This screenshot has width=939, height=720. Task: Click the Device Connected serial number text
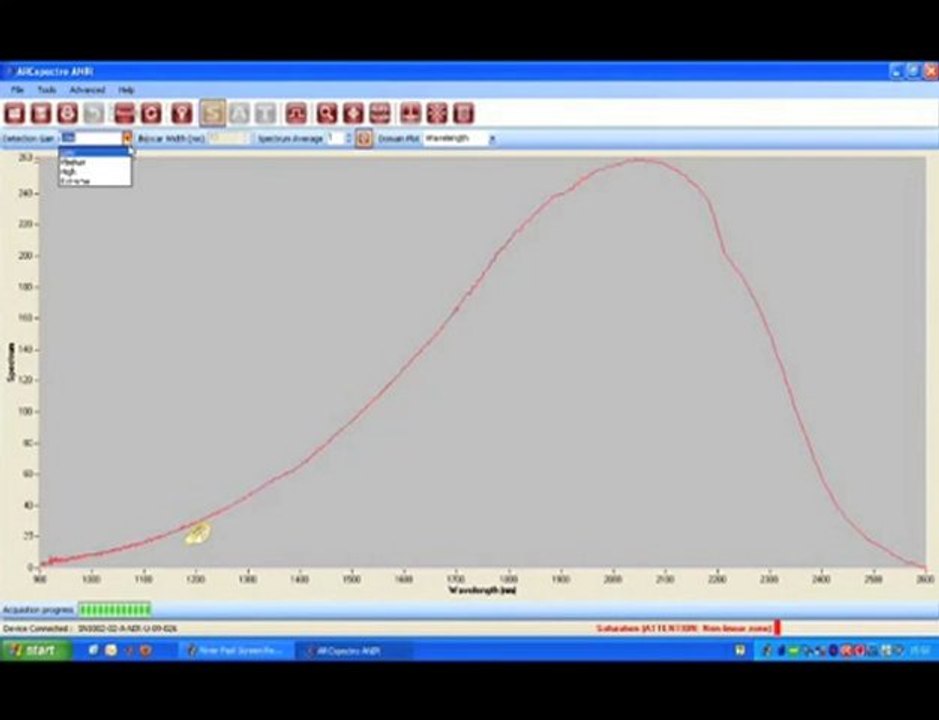128,629
